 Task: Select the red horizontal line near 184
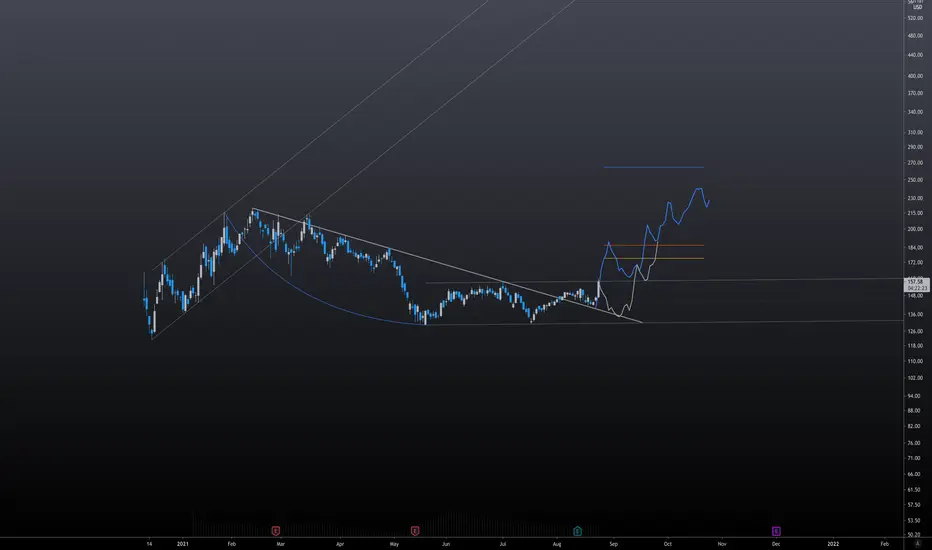coord(654,245)
